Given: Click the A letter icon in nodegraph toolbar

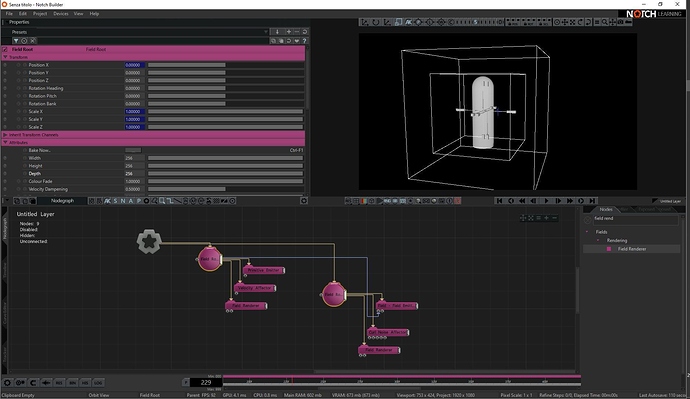Looking at the screenshot, I should click(131, 201).
